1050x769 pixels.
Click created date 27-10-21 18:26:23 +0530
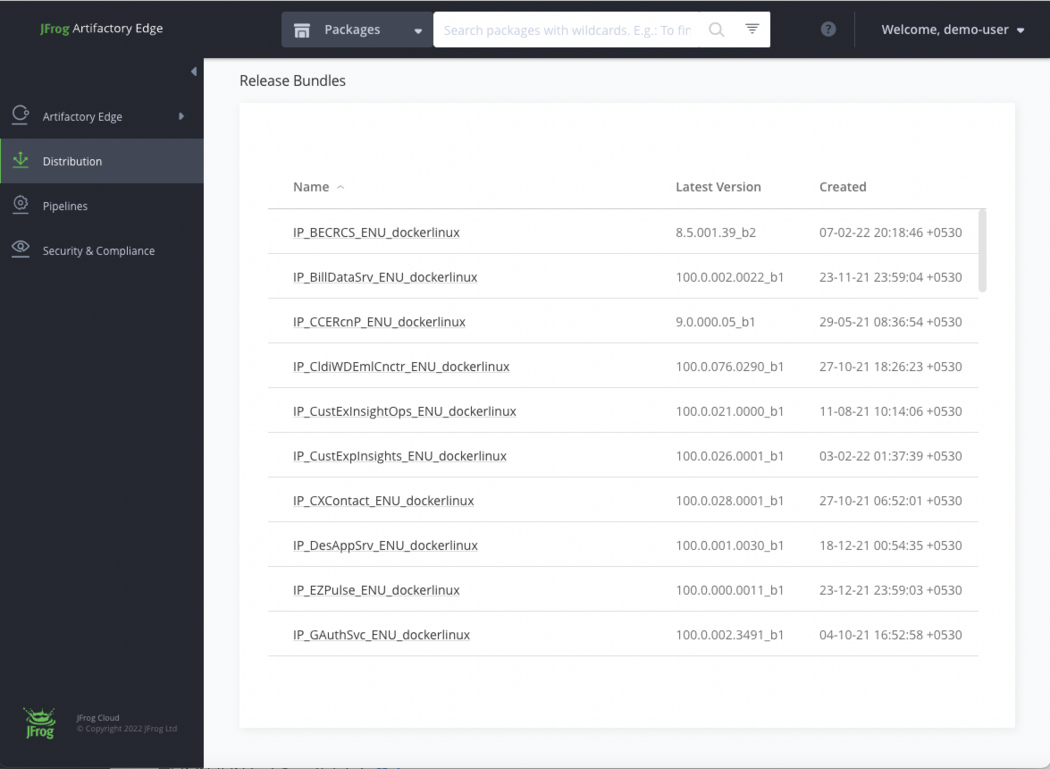click(x=891, y=367)
